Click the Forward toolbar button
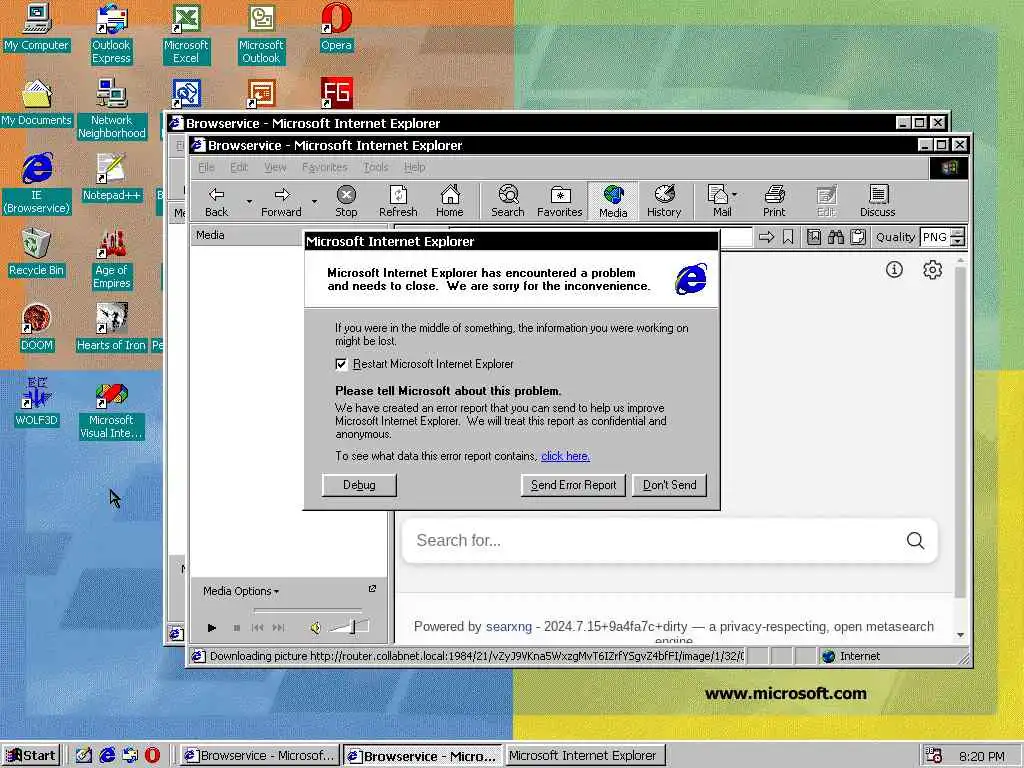Viewport: 1024px width, 768px height. click(281, 200)
